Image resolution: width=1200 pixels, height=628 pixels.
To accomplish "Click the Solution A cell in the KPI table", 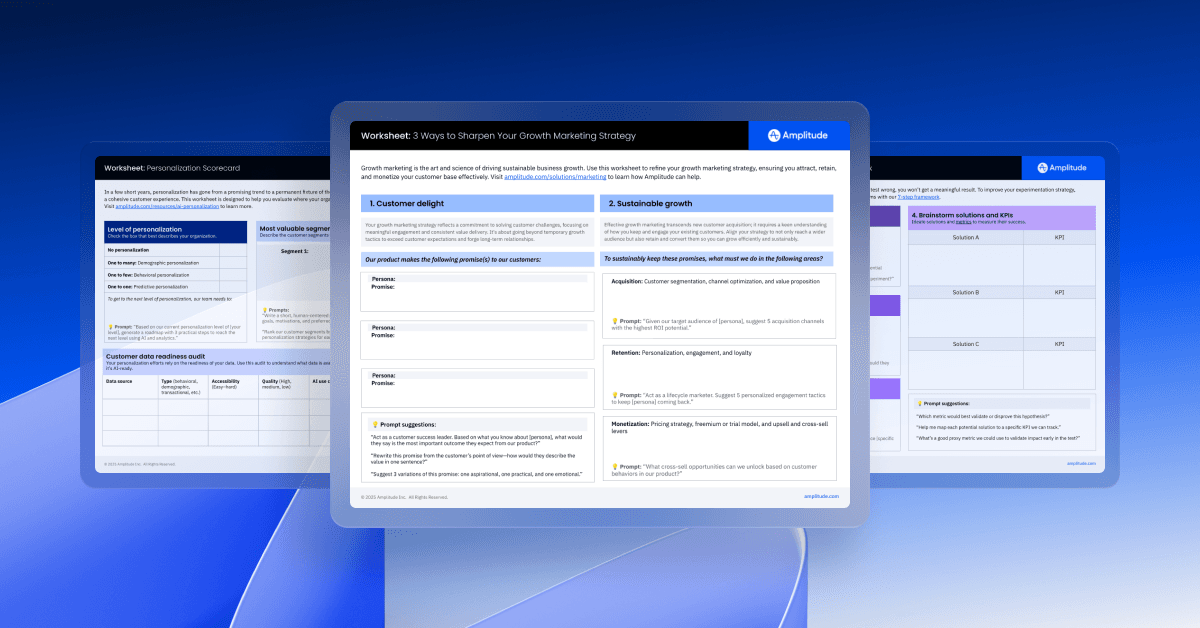I will point(964,238).
